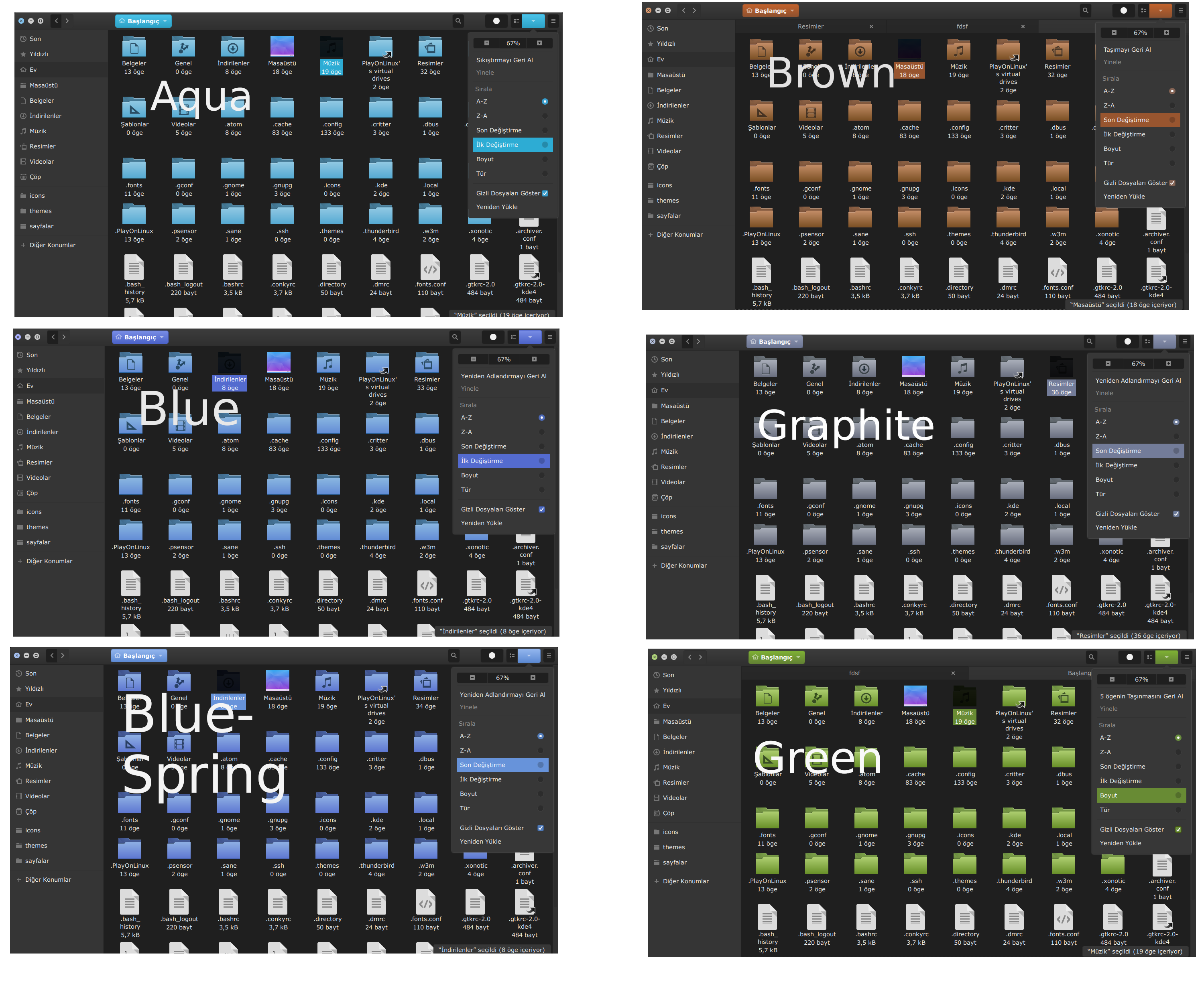Click the search icon in the Blue-Spring window
This screenshot has width=1204, height=984.
(x=453, y=655)
